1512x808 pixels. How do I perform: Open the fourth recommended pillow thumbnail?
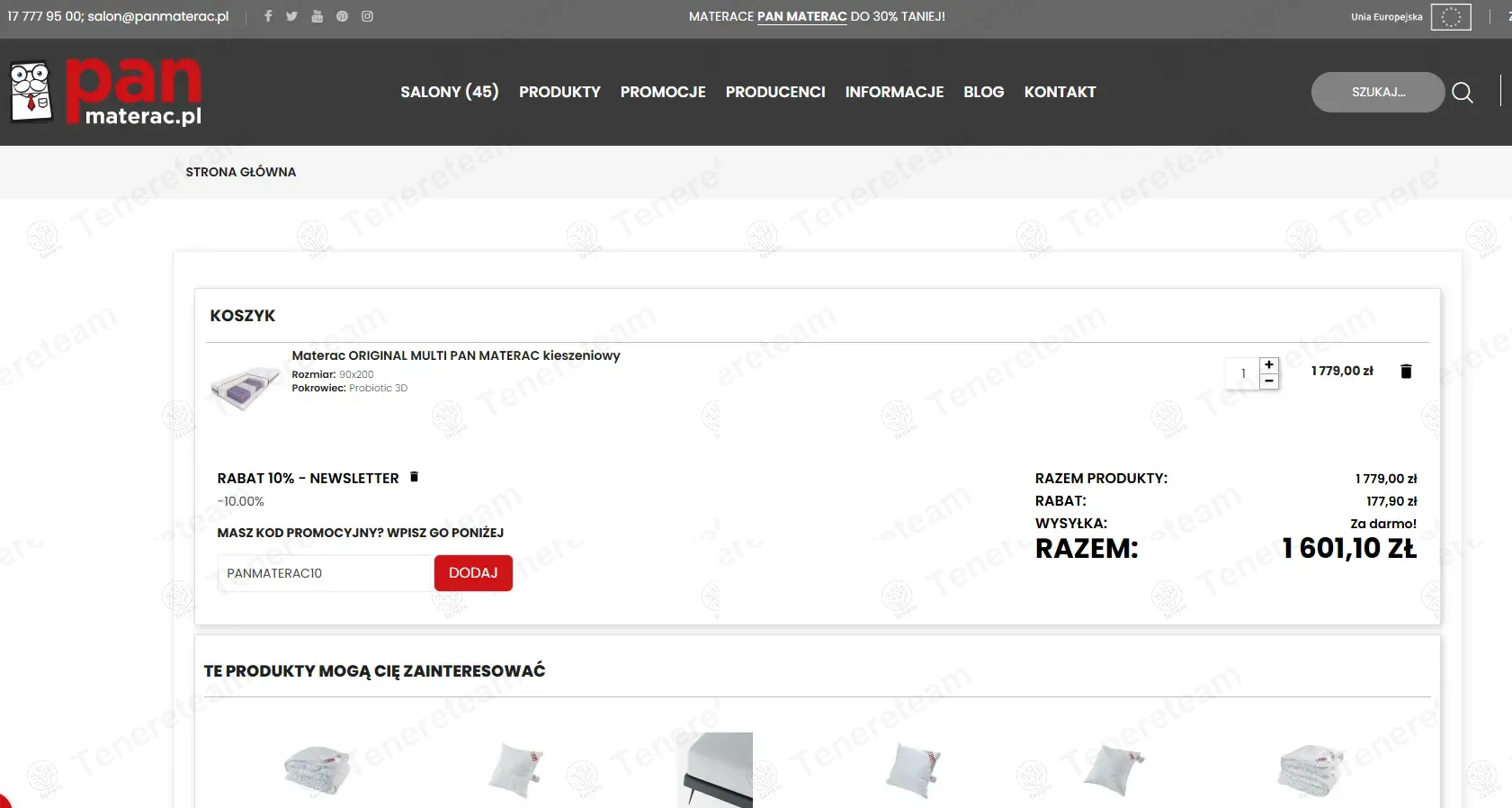pos(913,770)
